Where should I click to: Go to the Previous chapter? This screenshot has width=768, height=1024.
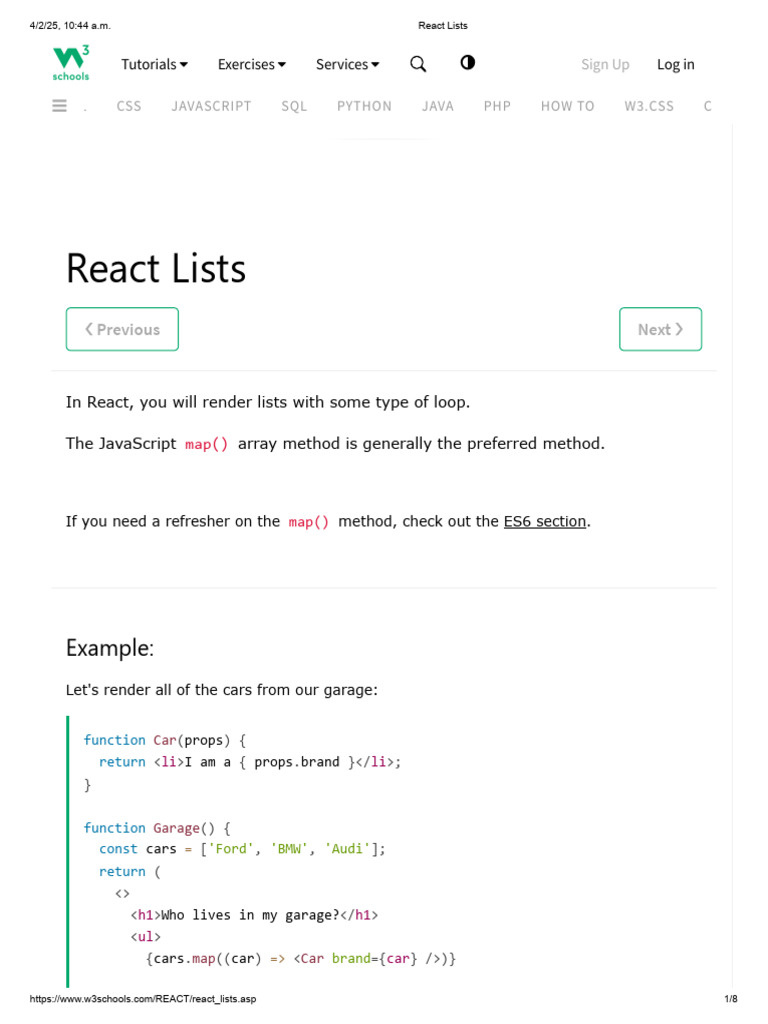point(122,329)
